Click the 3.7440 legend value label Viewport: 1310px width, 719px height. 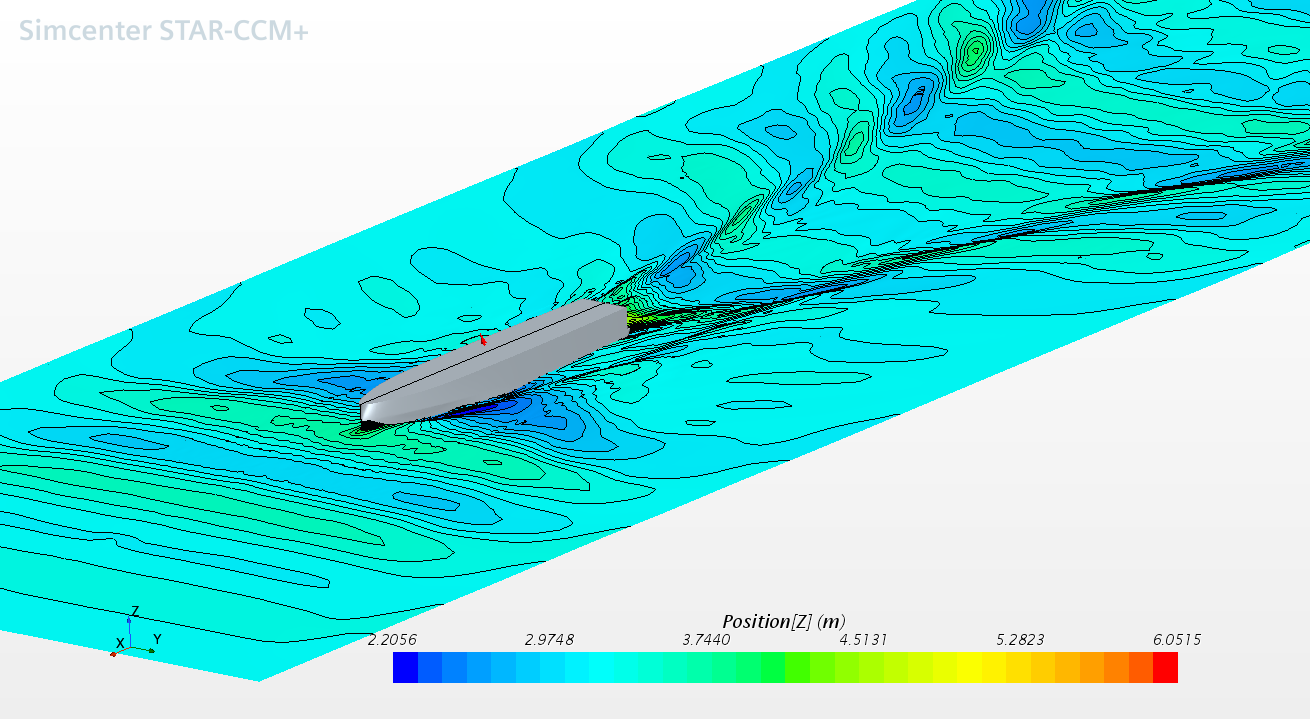click(x=706, y=640)
